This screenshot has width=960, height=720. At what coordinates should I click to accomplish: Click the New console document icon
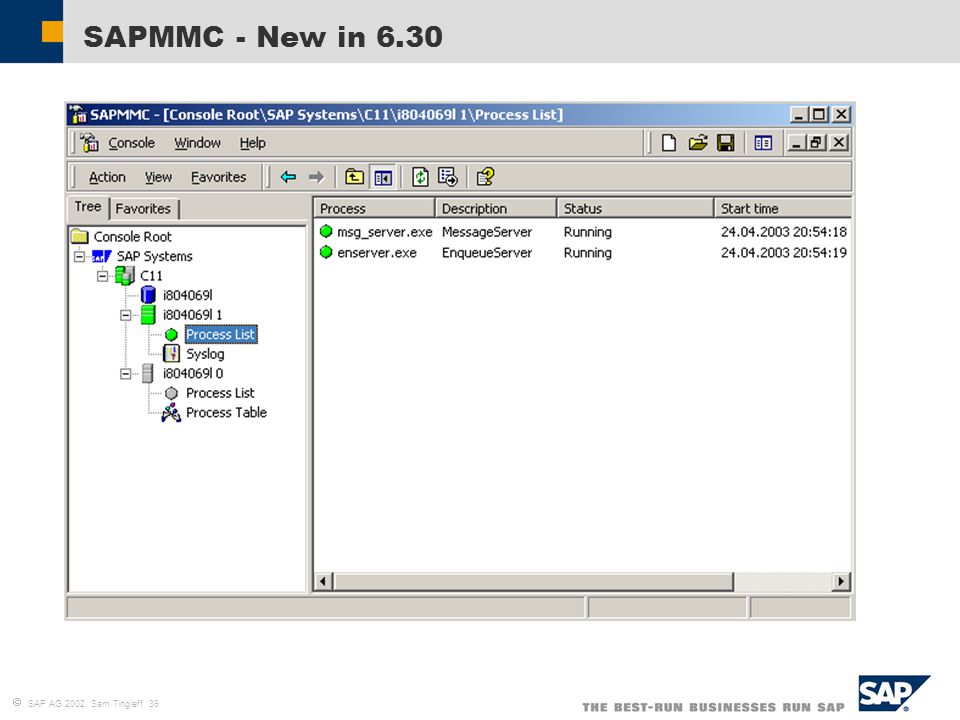click(x=669, y=143)
